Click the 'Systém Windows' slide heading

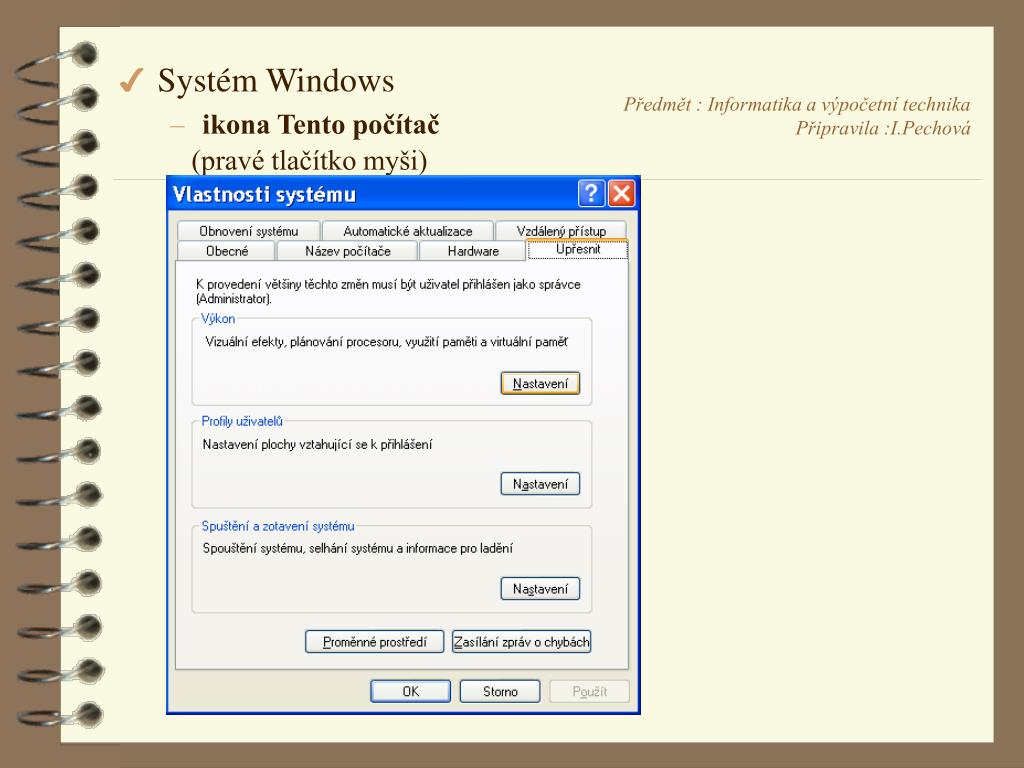point(276,81)
